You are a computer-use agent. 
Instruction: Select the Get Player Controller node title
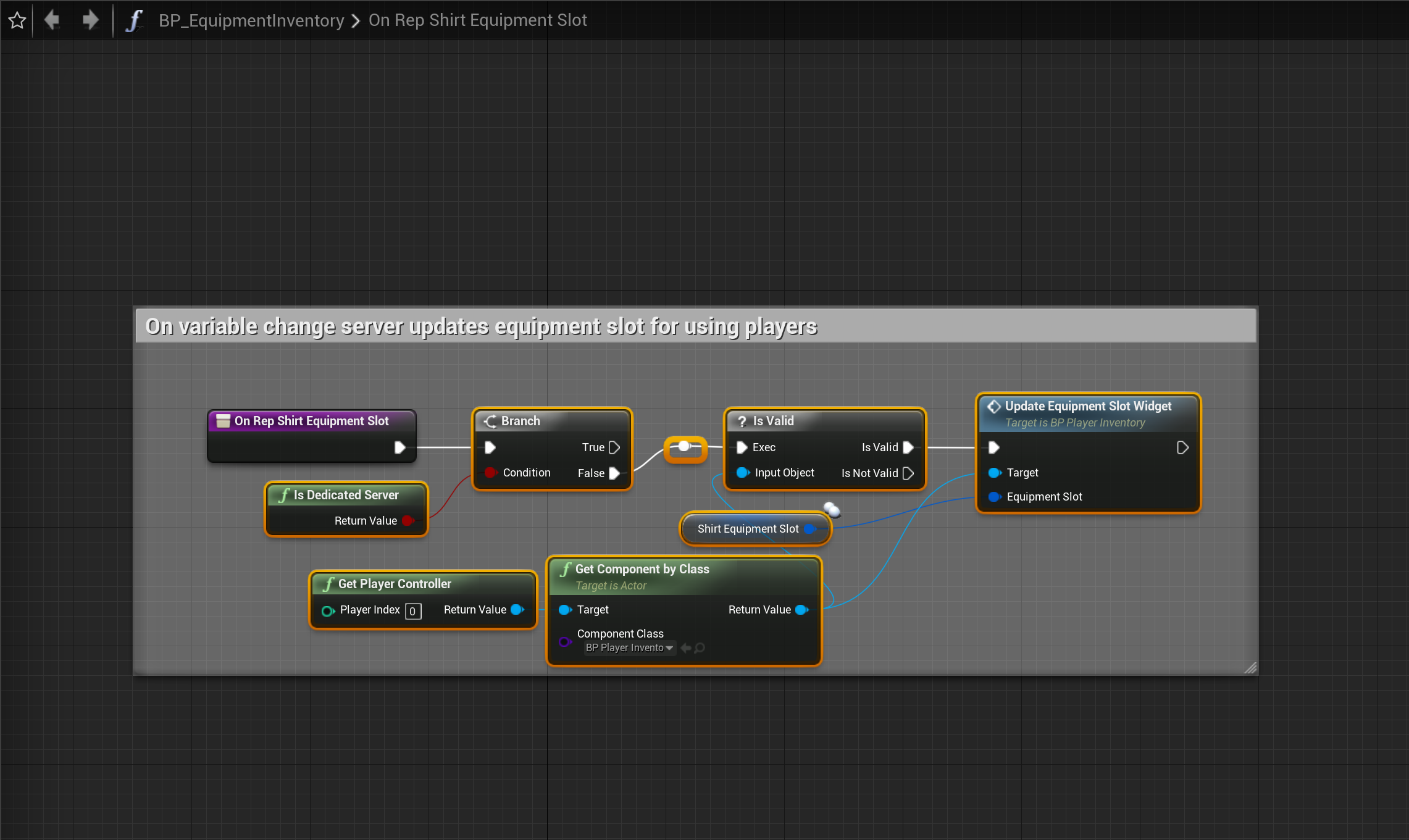(394, 584)
